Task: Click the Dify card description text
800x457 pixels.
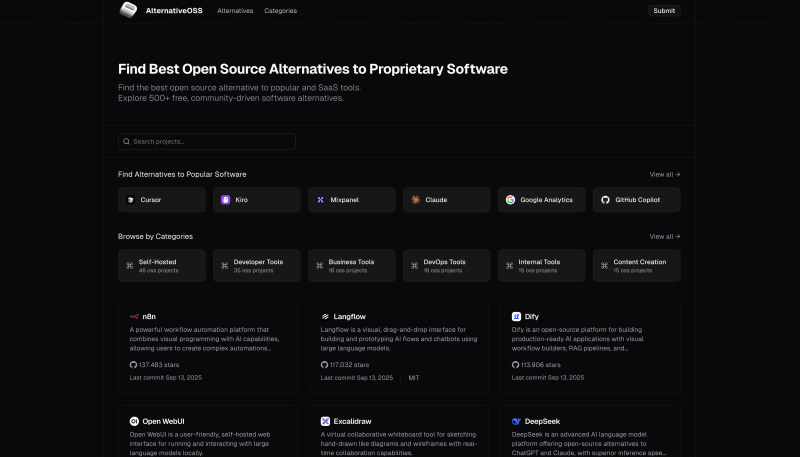Action: 578,339
